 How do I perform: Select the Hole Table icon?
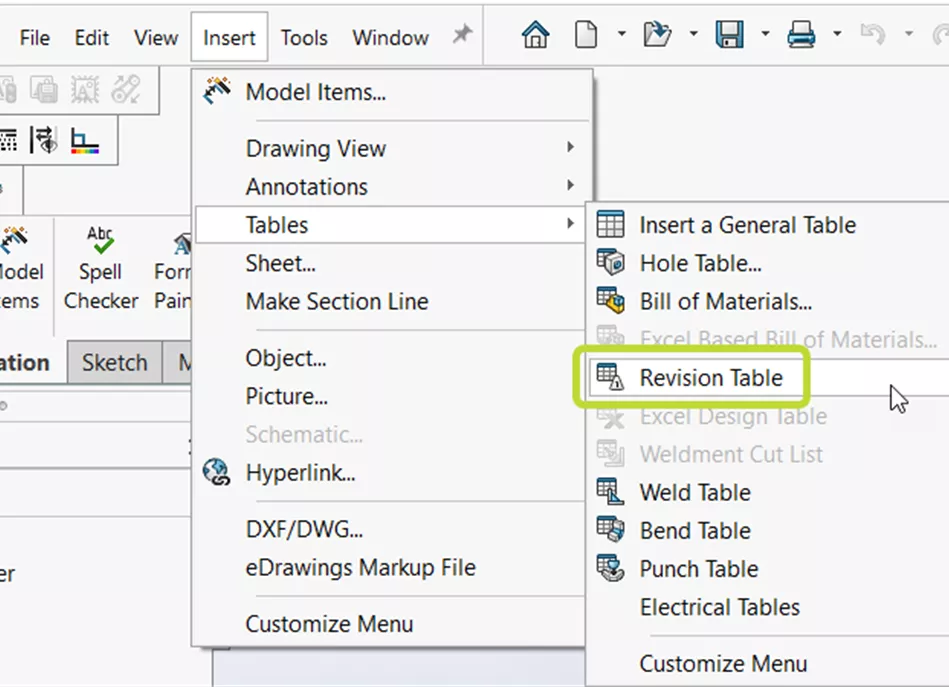(x=610, y=262)
